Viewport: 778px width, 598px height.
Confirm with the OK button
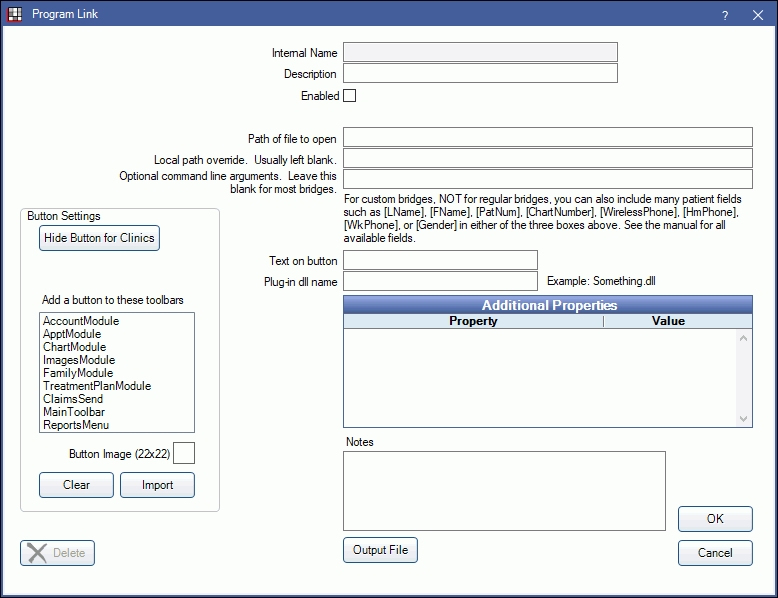point(715,519)
